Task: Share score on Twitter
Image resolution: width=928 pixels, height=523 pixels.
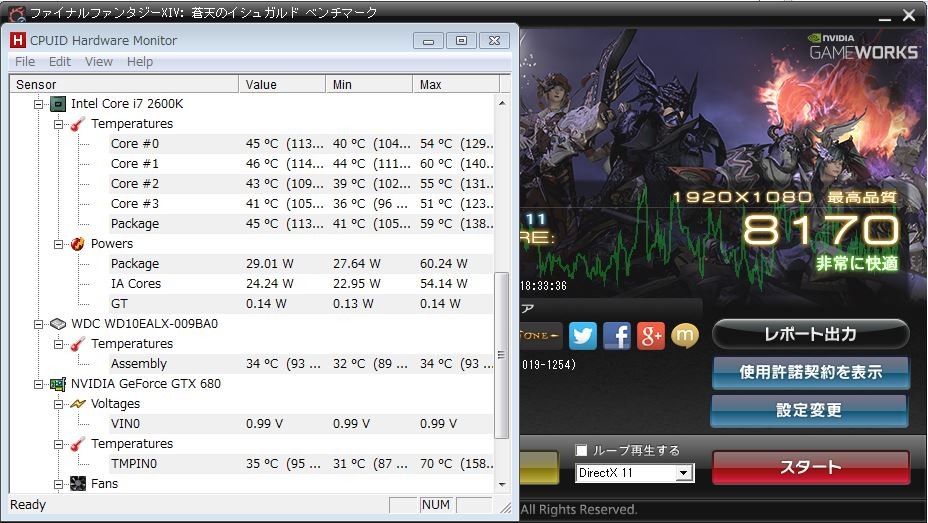Action: click(x=583, y=335)
